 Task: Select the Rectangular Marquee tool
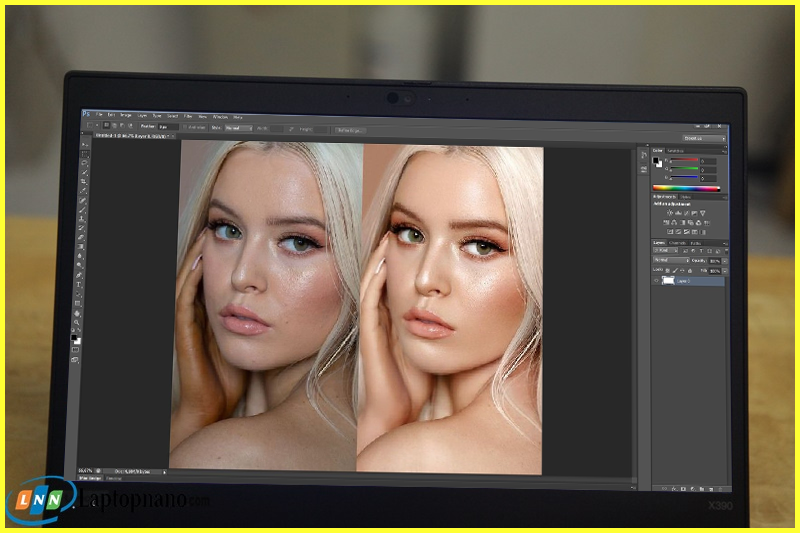click(x=84, y=154)
